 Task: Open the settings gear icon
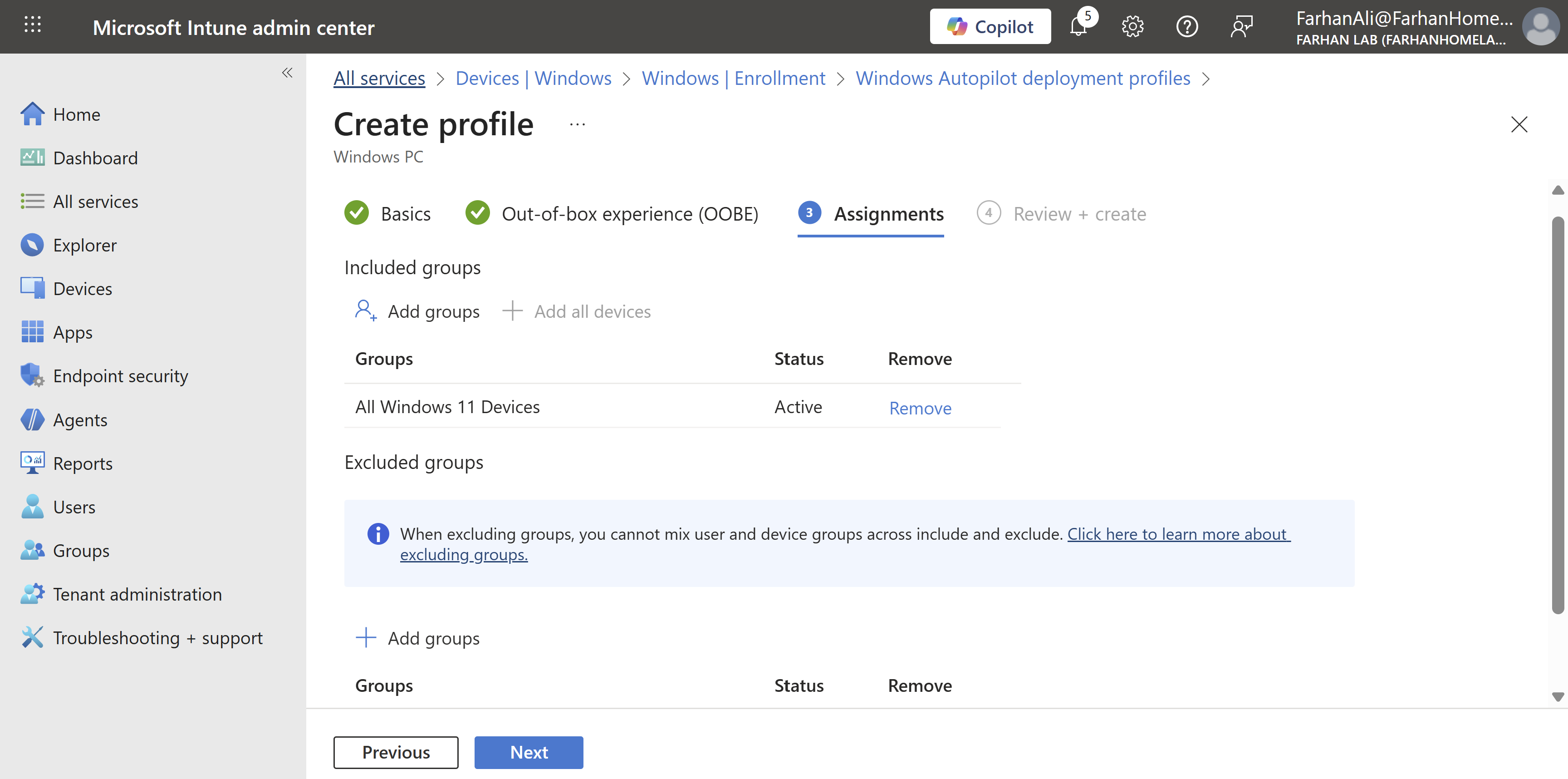(1132, 27)
